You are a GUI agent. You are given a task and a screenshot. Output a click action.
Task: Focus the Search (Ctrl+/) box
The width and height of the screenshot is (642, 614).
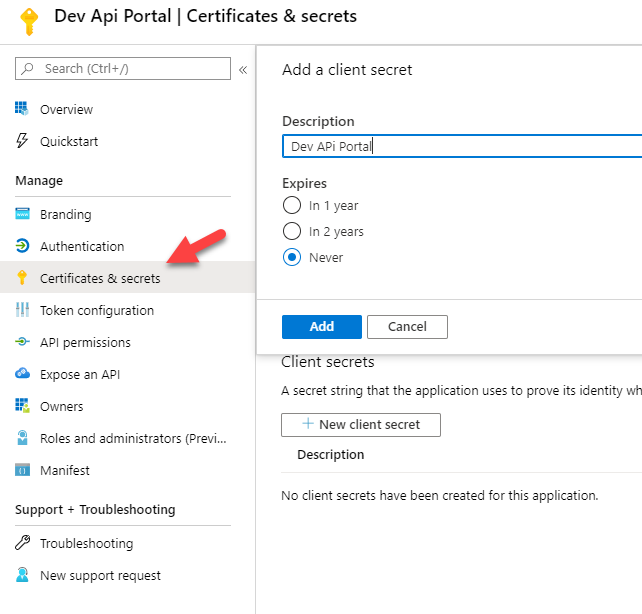point(130,69)
